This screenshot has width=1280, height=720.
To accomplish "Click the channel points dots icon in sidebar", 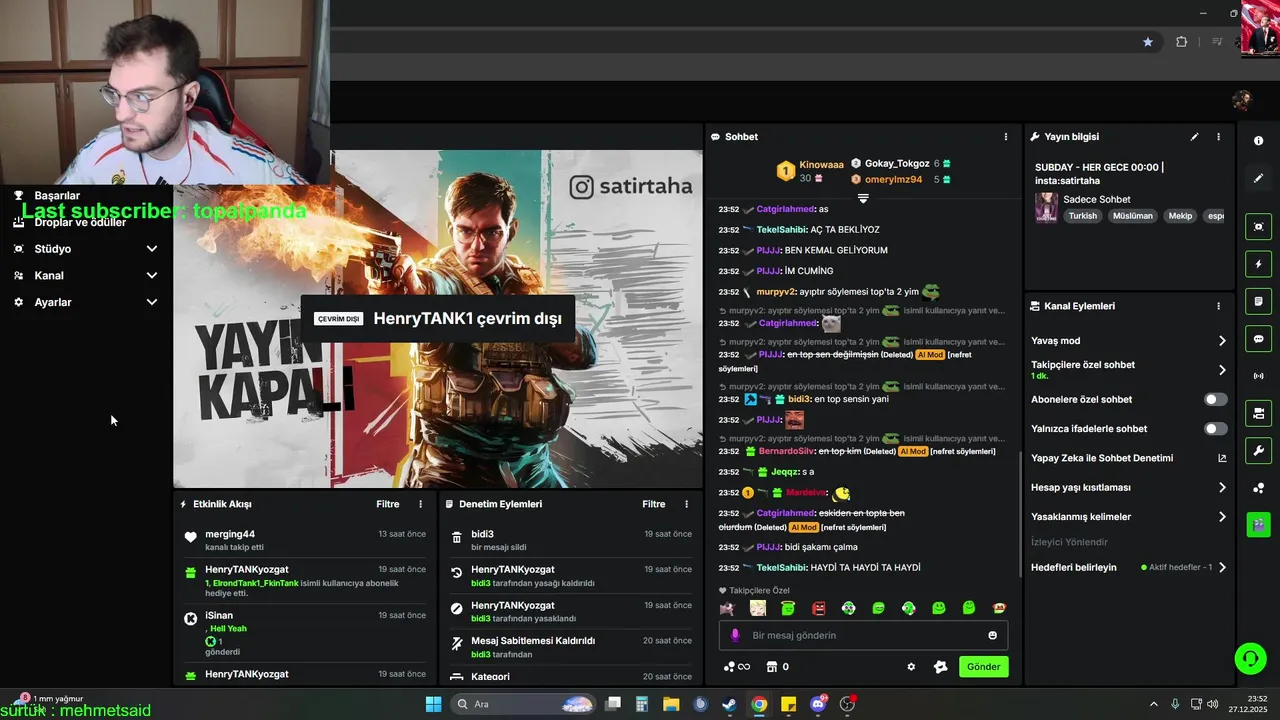I will [1258, 488].
